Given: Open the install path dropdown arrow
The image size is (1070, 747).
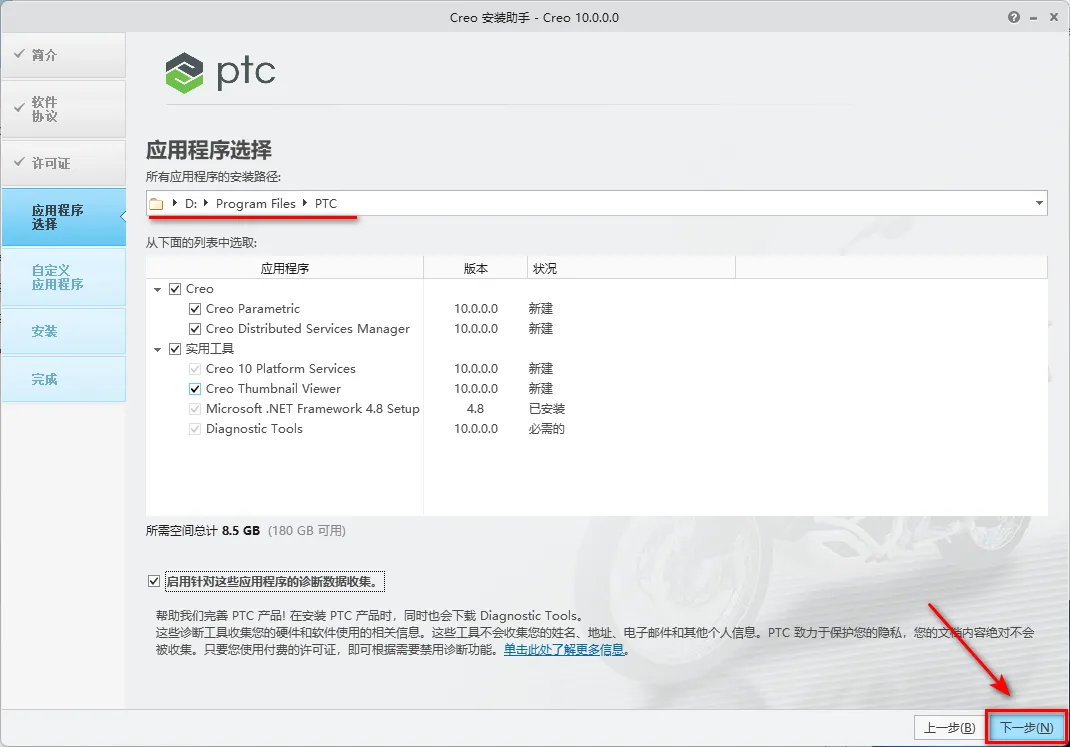Looking at the screenshot, I should pos(1039,203).
